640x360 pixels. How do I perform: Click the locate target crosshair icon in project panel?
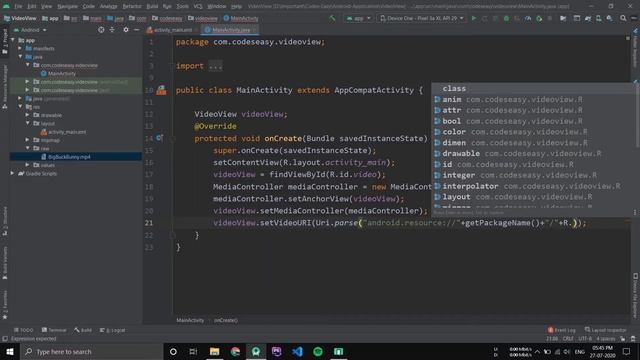pyautogui.click(x=101, y=30)
